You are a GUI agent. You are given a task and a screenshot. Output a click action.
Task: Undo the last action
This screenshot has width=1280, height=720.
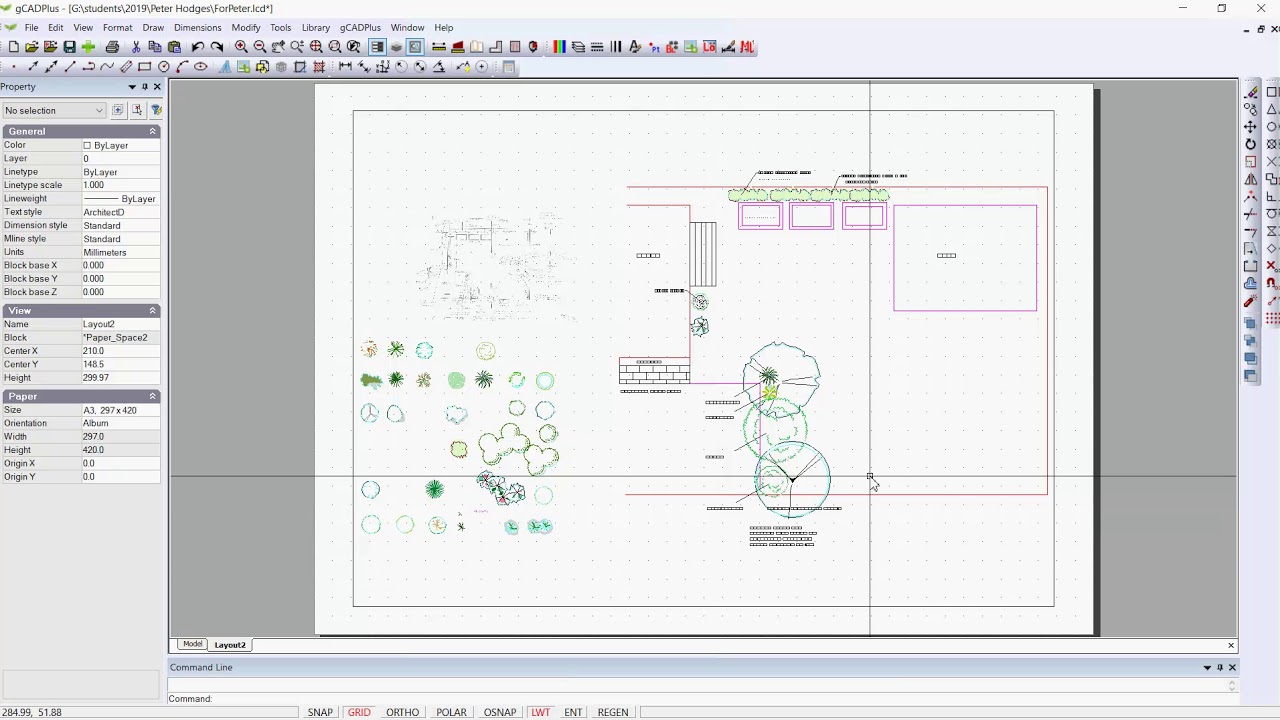tap(198, 47)
